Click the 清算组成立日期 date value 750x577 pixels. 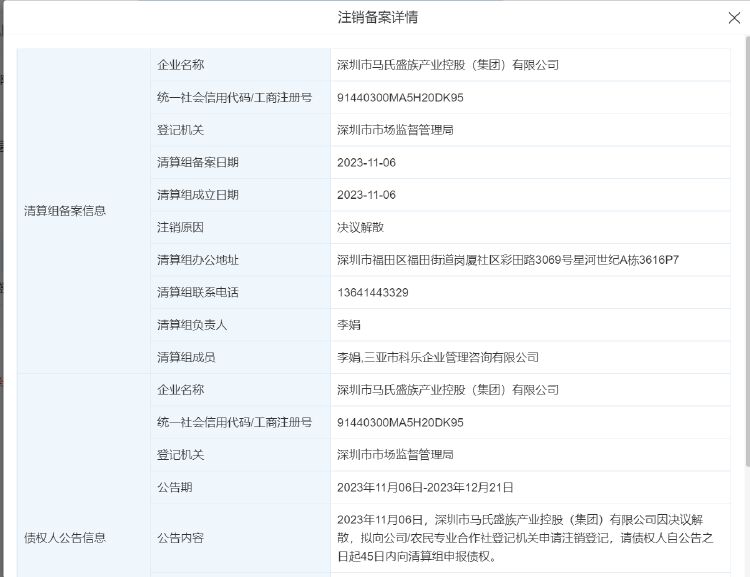click(366, 195)
